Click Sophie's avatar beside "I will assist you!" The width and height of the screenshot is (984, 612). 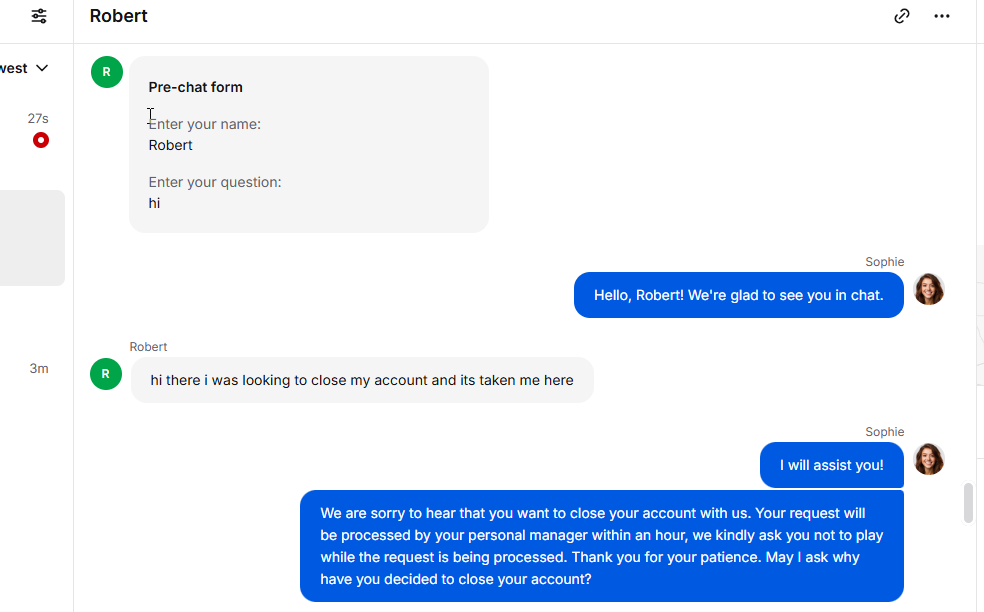click(929, 459)
